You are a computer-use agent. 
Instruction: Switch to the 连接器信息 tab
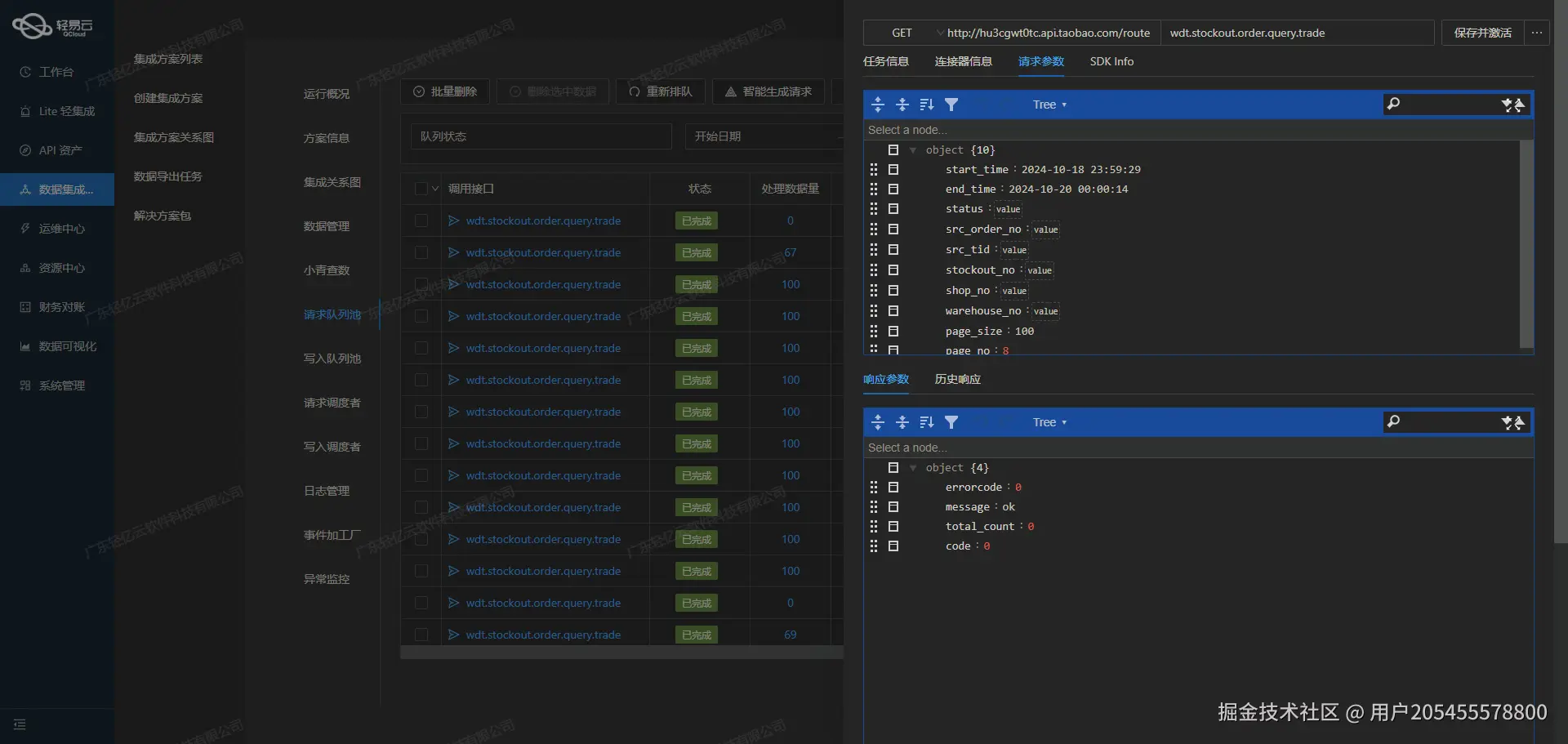point(964,61)
